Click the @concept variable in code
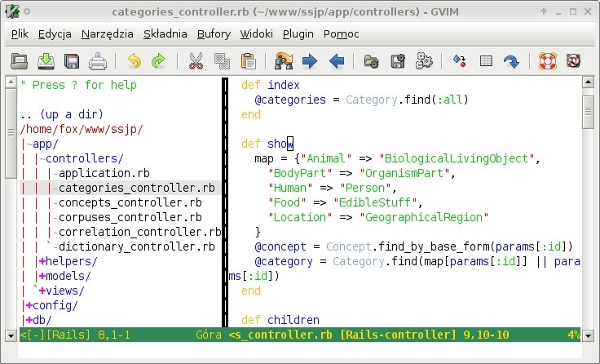600x364 pixels. coord(280,247)
